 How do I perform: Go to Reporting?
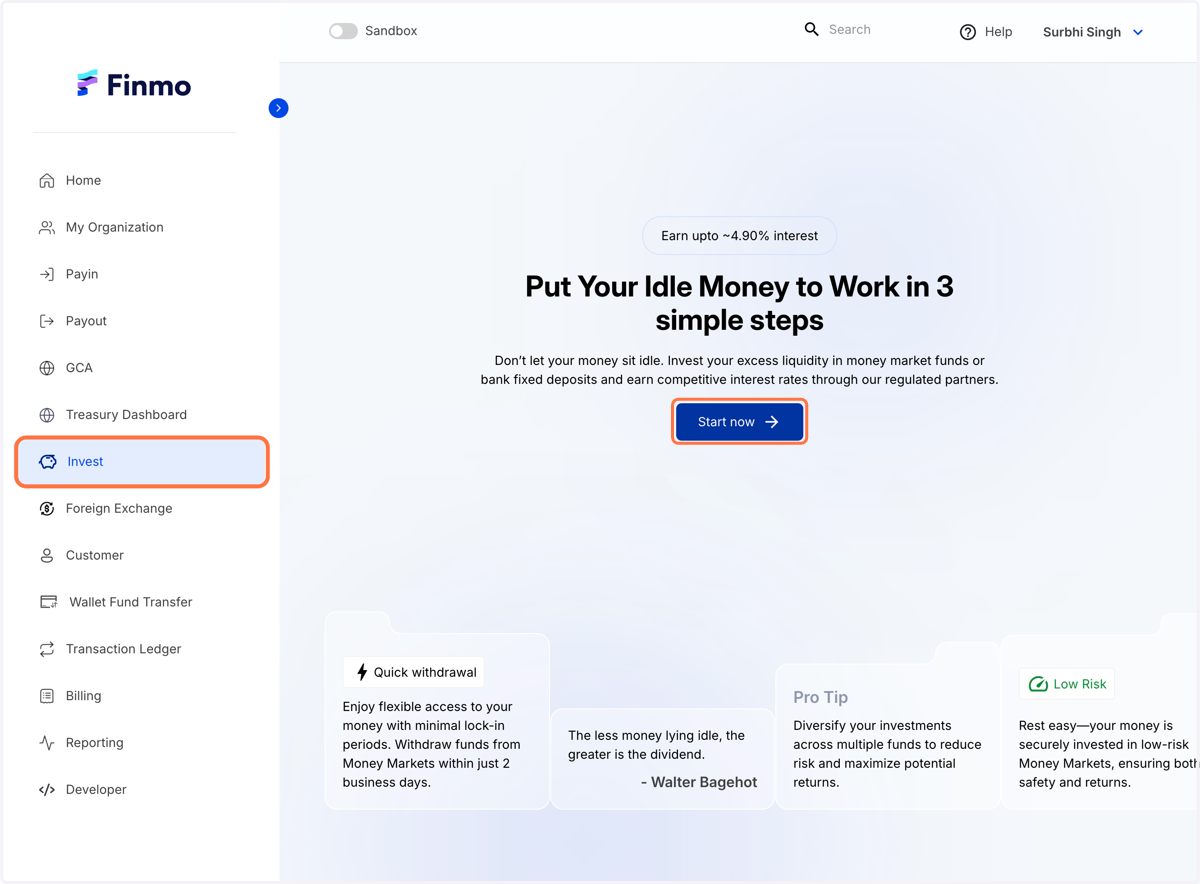(x=142, y=743)
